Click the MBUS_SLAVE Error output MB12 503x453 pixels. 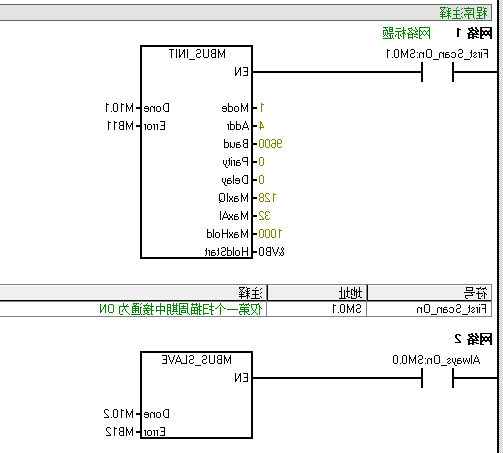tap(120, 432)
